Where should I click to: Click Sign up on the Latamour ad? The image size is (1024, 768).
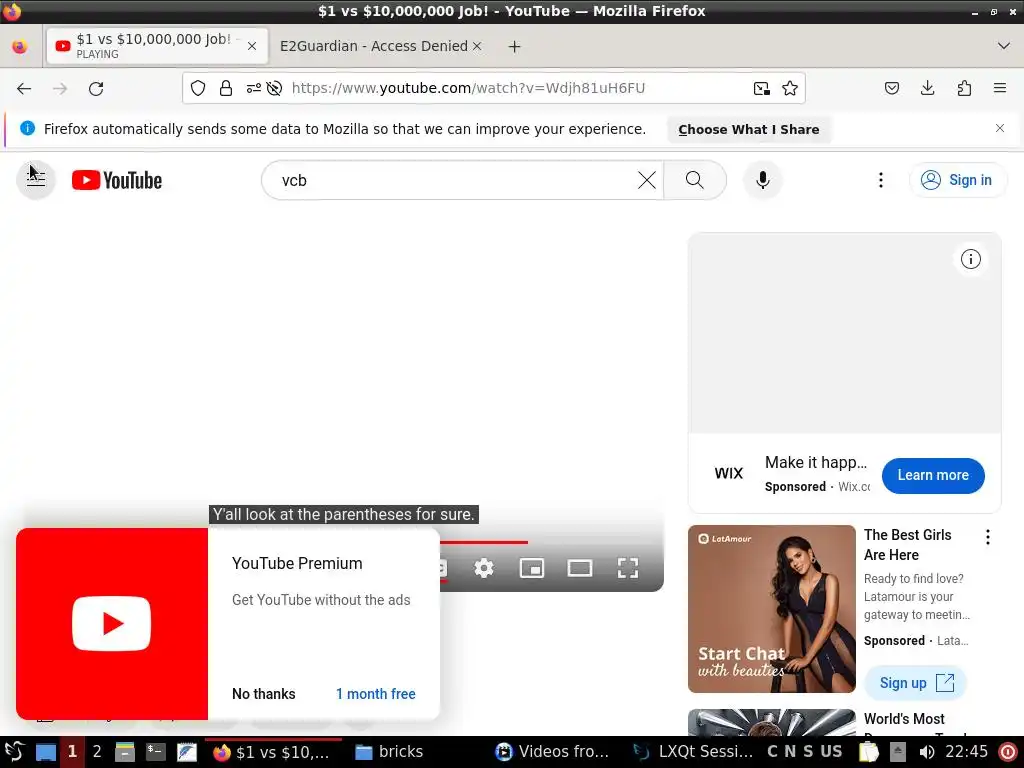click(916, 683)
